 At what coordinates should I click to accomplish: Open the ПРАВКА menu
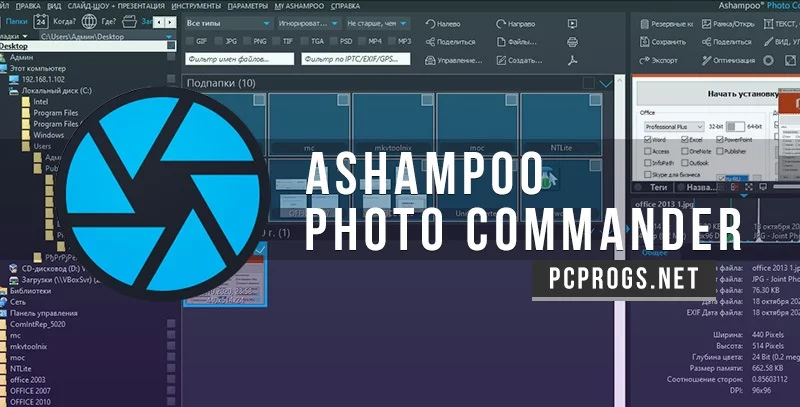(x=29, y=6)
